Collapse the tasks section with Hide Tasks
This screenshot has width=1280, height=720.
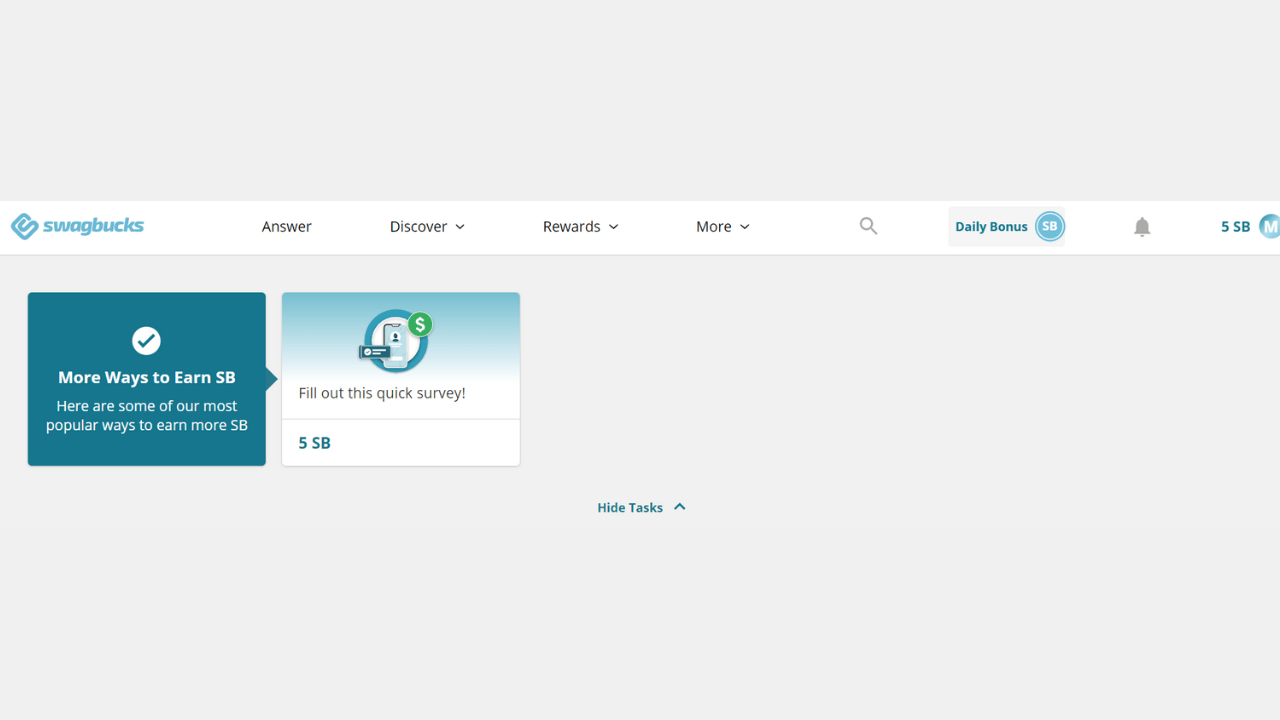(x=630, y=507)
